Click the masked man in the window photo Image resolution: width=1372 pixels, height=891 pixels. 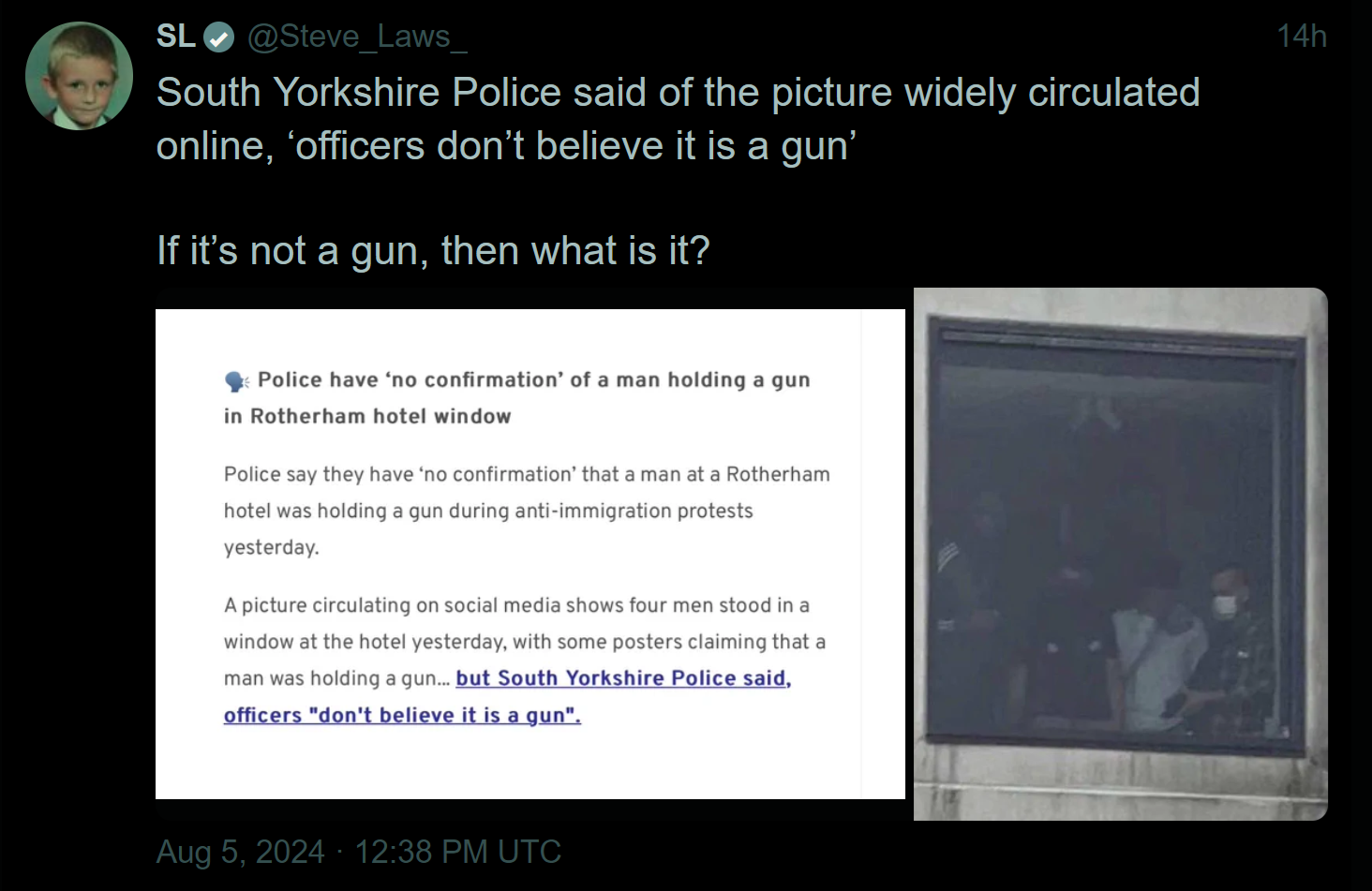tap(1231, 637)
